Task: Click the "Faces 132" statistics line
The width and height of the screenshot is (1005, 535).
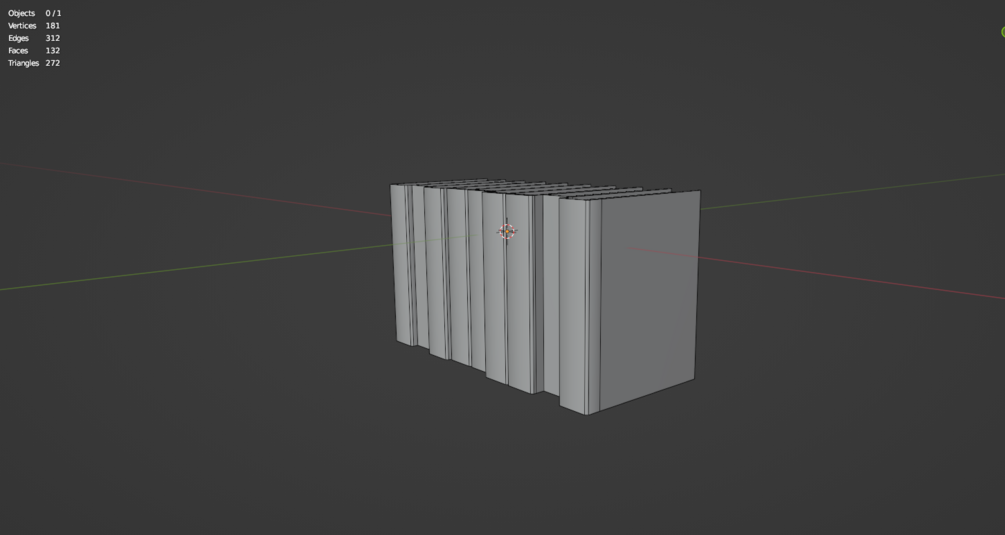Action: [x=34, y=51]
